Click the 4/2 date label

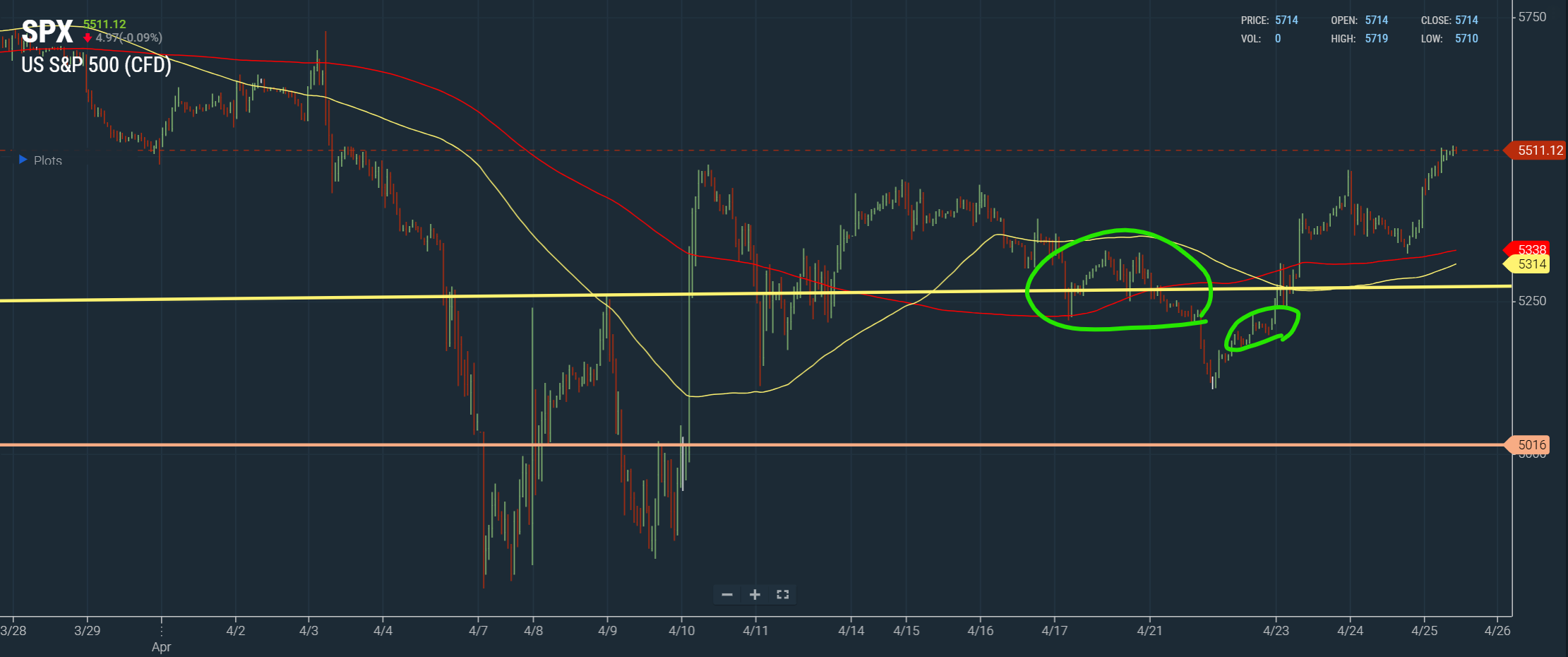235,630
